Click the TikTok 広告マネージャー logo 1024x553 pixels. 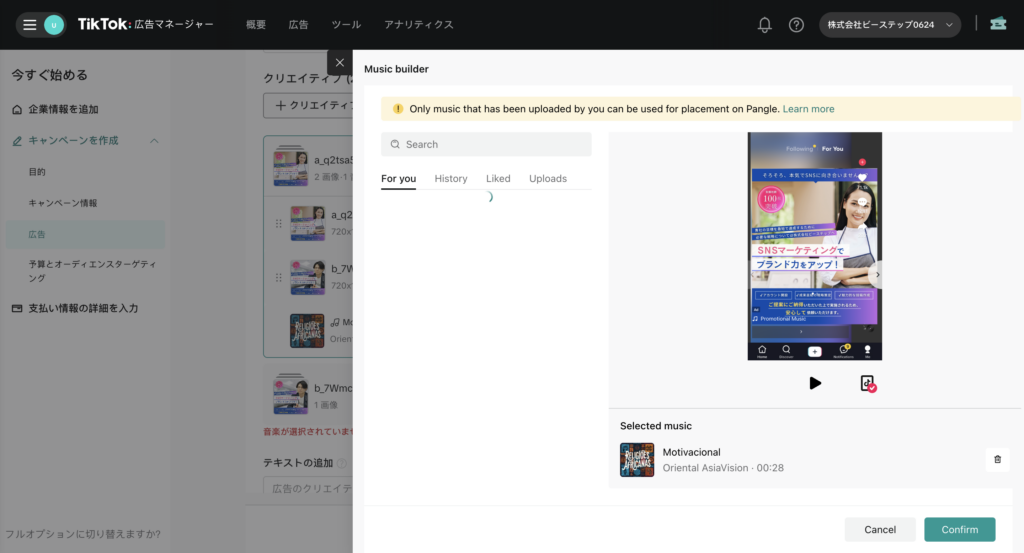(x=146, y=25)
